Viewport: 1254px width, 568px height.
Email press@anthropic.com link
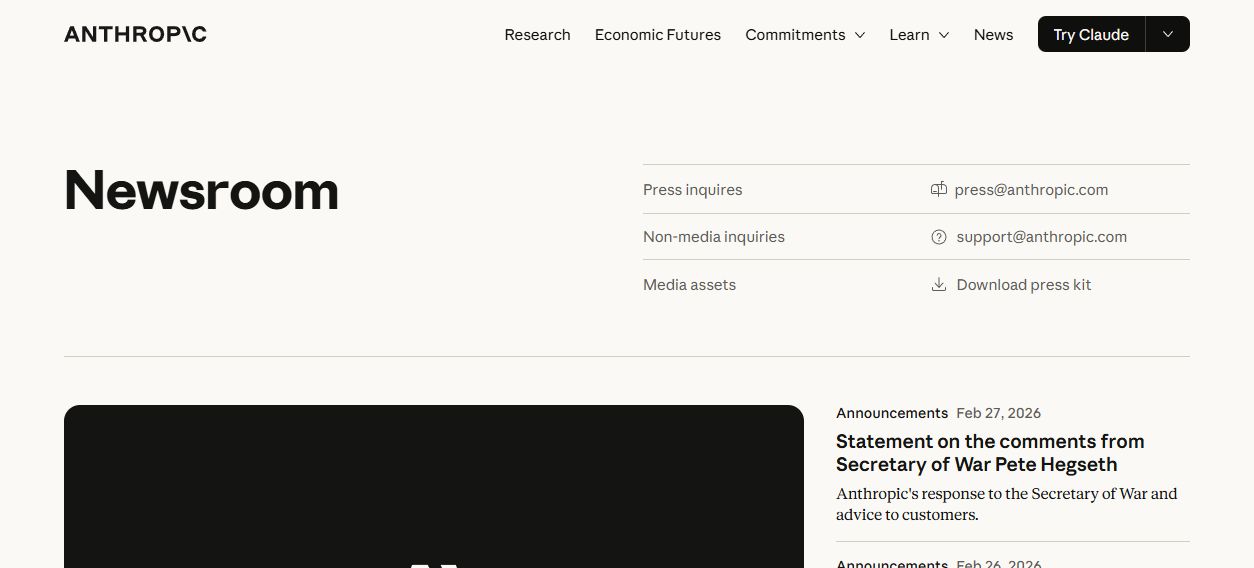click(1031, 189)
